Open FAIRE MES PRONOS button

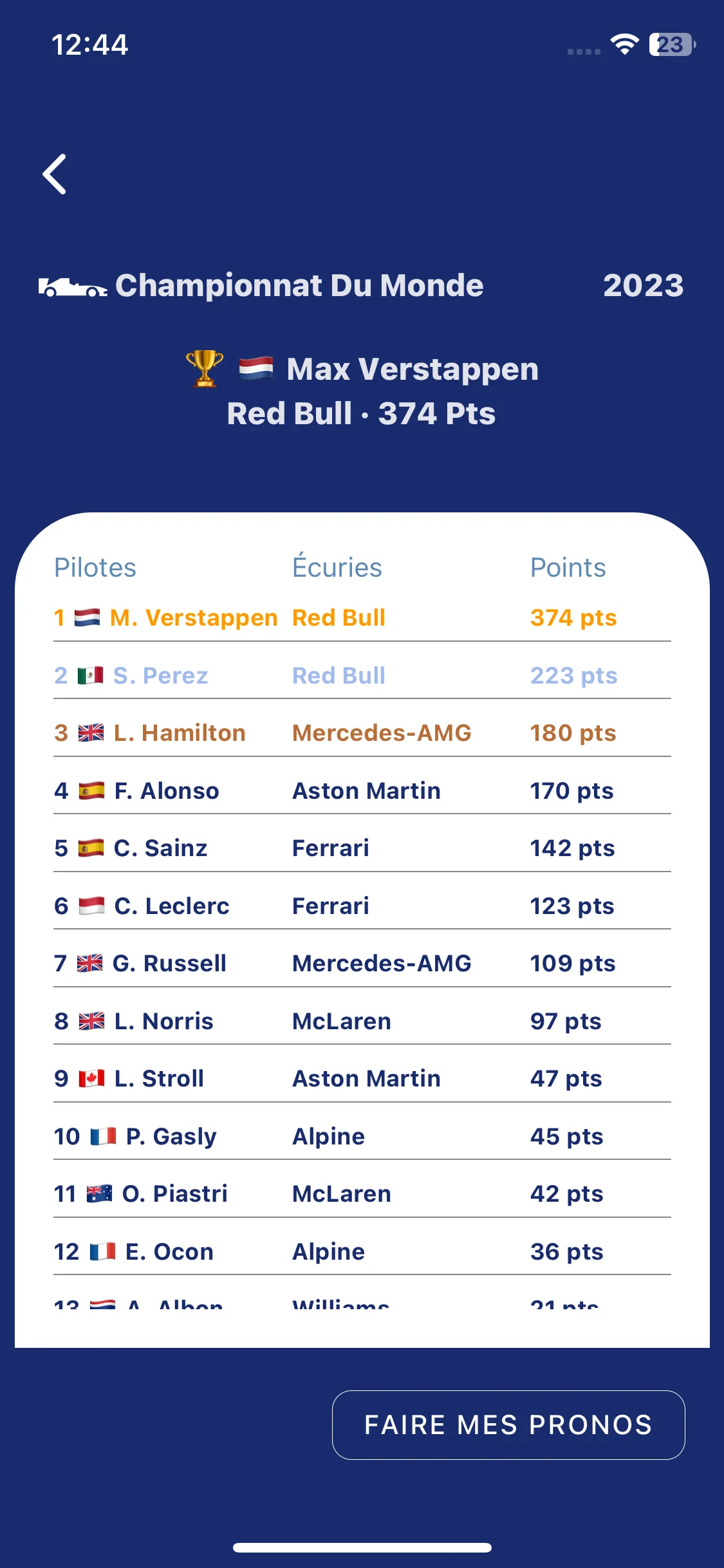pyautogui.click(x=508, y=1425)
